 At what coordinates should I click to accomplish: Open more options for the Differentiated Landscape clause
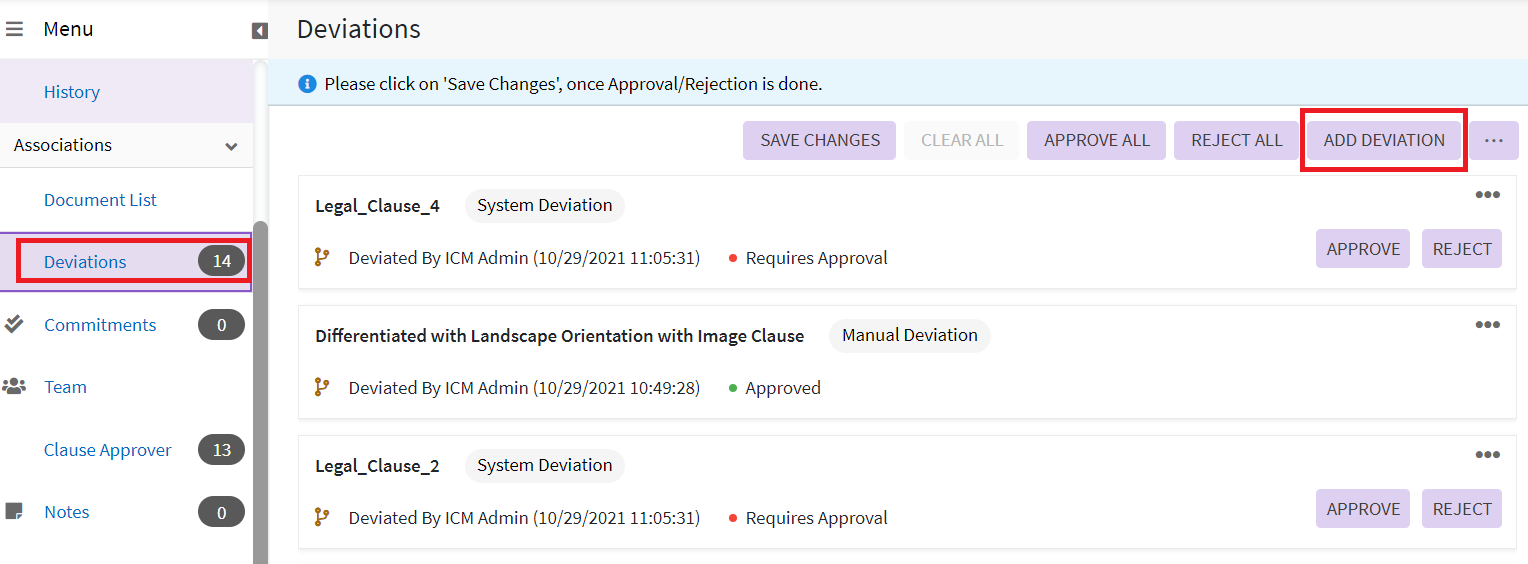click(x=1487, y=325)
